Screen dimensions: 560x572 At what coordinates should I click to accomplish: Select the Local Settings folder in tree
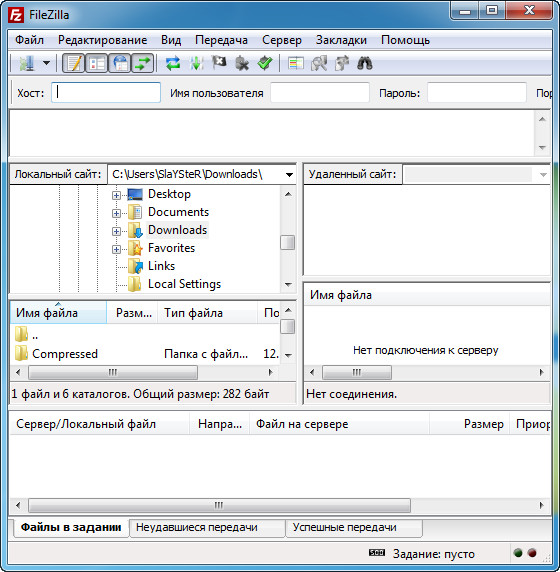(184, 284)
